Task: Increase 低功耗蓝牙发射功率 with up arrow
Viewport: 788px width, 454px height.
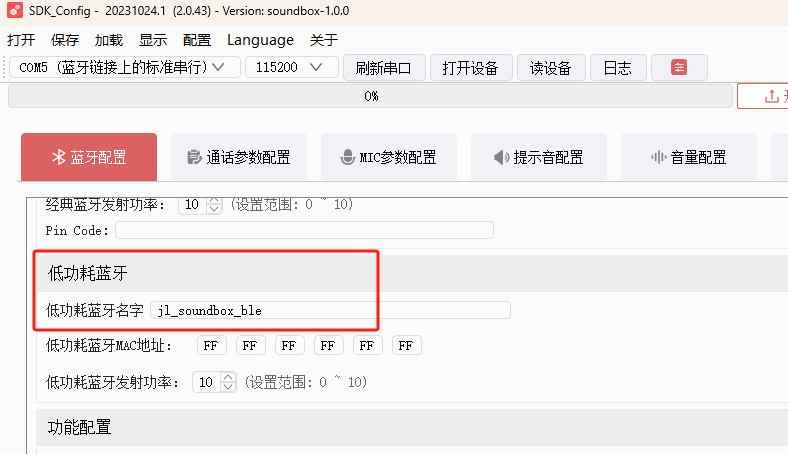Action: [x=228, y=377]
